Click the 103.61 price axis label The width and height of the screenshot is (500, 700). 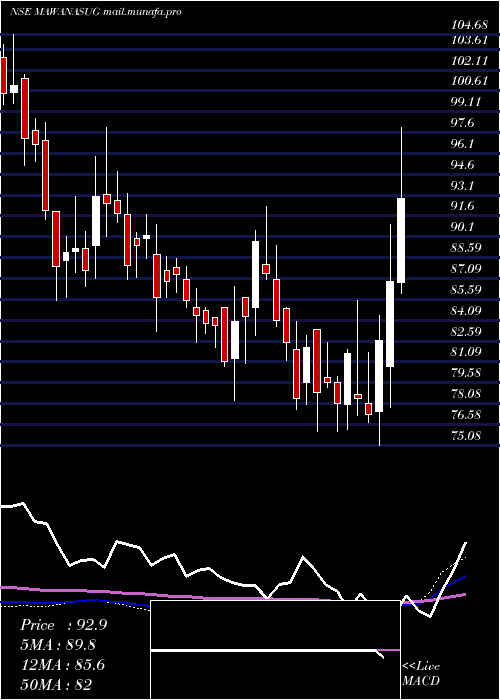point(469,40)
